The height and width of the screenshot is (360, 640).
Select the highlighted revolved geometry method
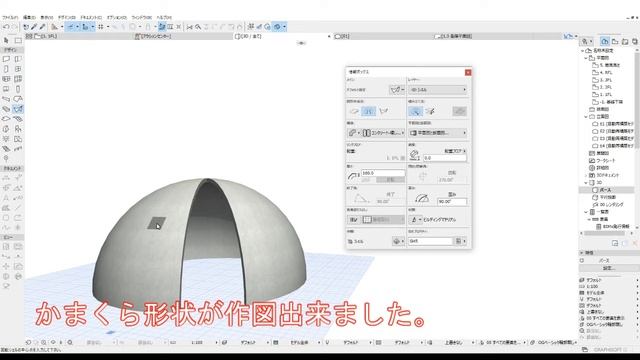click(x=369, y=111)
